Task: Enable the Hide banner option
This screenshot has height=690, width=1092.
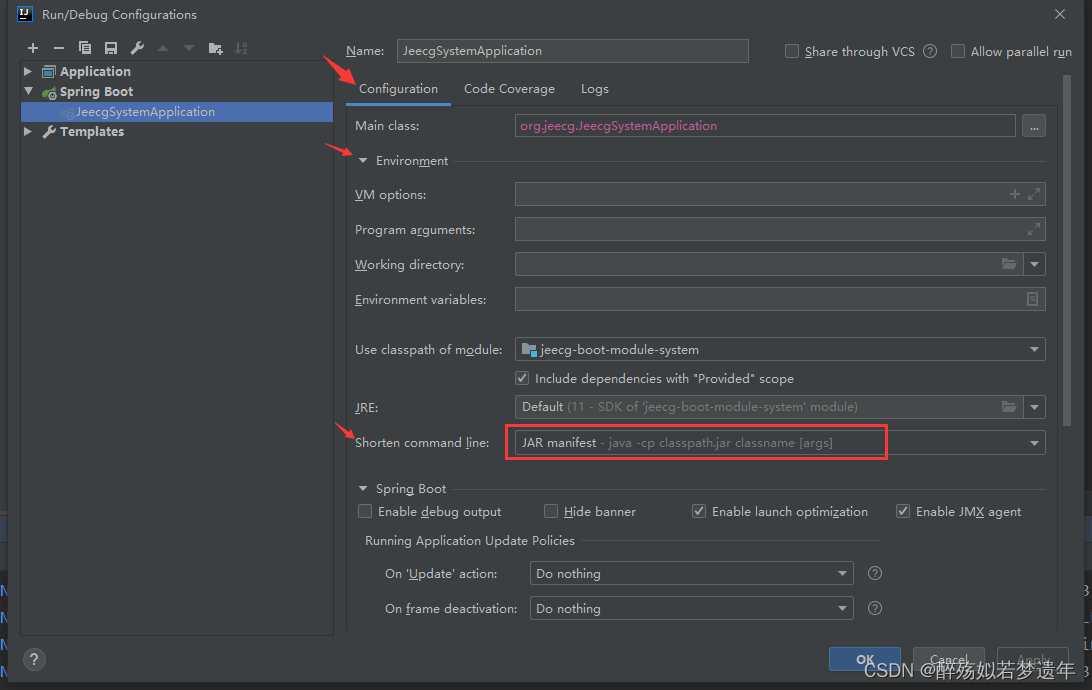Action: [x=550, y=511]
